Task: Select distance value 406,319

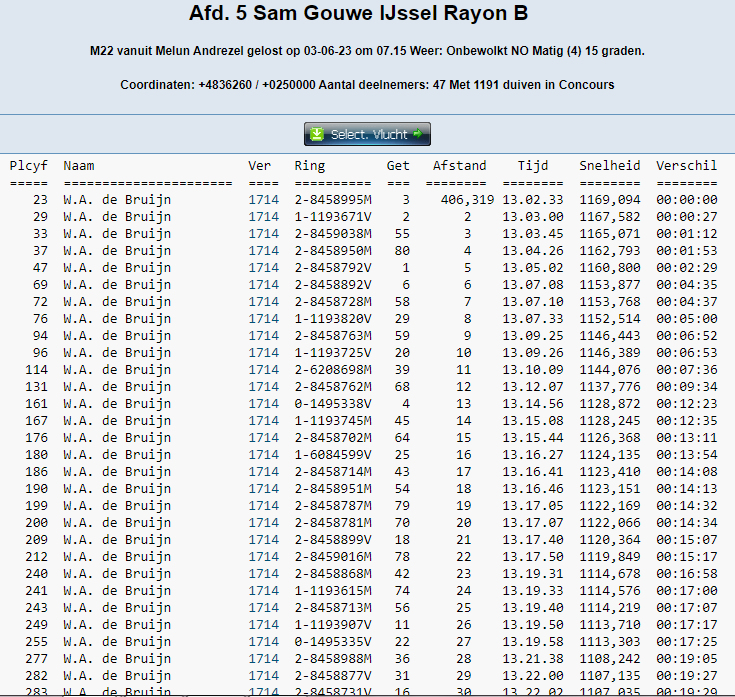Action: (x=467, y=200)
